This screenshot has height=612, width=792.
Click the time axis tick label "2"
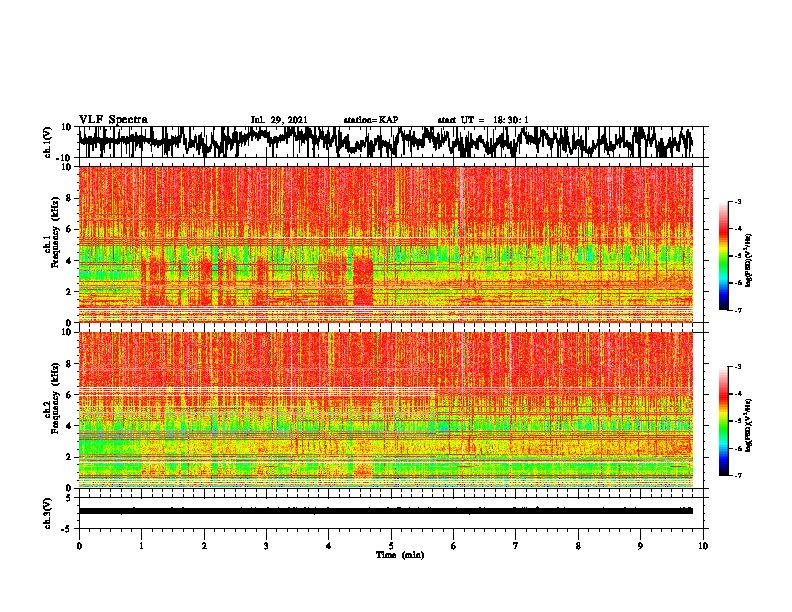click(204, 546)
